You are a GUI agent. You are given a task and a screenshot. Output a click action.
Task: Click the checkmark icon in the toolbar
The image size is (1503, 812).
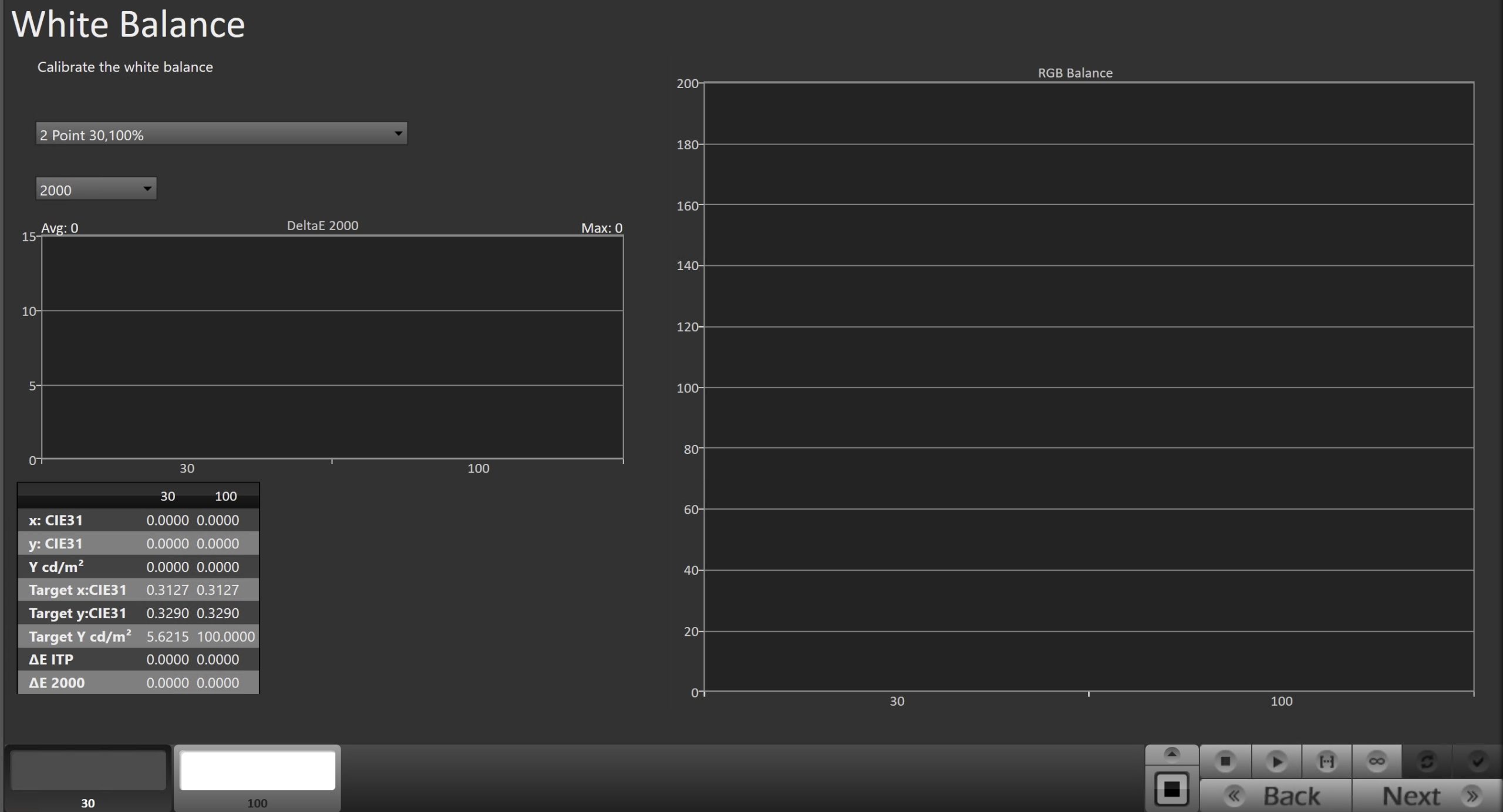click(x=1477, y=762)
